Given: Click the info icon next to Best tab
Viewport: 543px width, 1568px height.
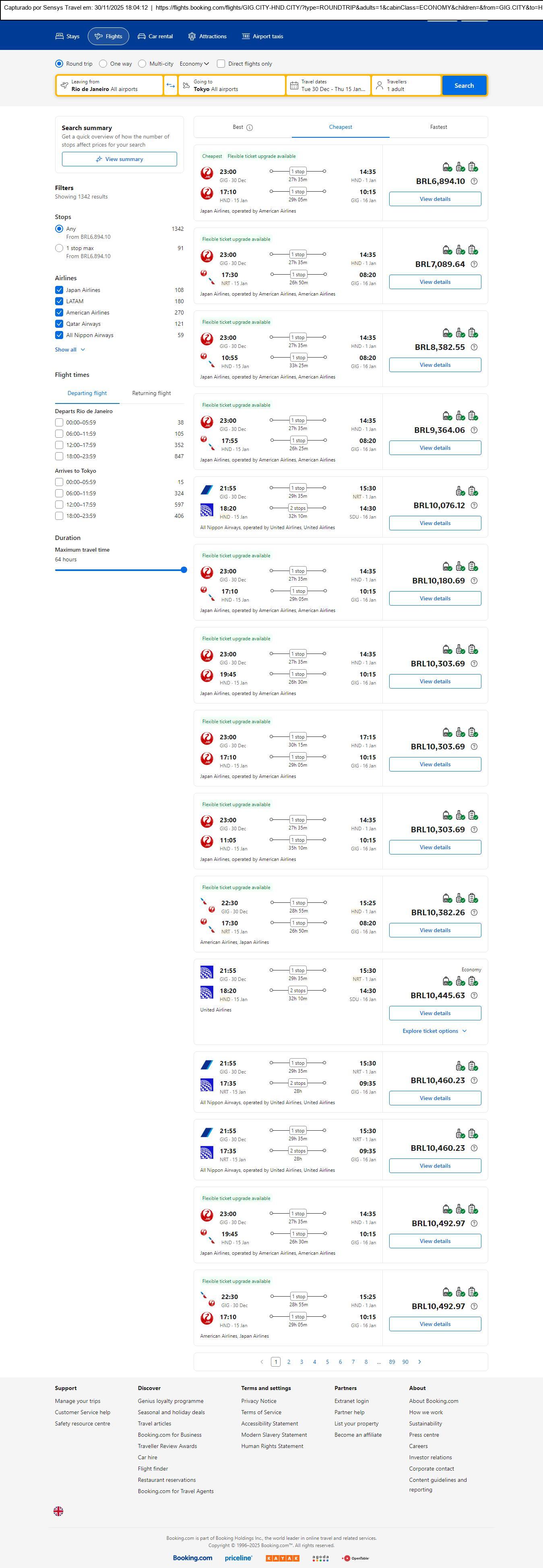Looking at the screenshot, I should pos(250,128).
